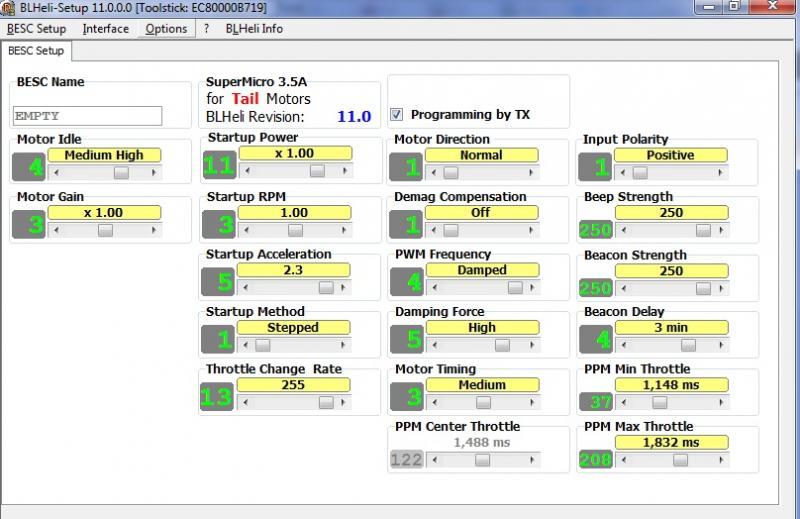
Task: Click the PPM Max Throttle indicator 208
Action: coord(595,460)
